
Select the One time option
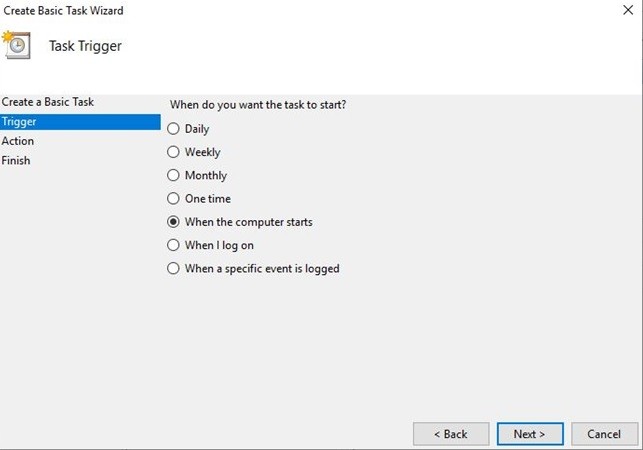coord(174,199)
